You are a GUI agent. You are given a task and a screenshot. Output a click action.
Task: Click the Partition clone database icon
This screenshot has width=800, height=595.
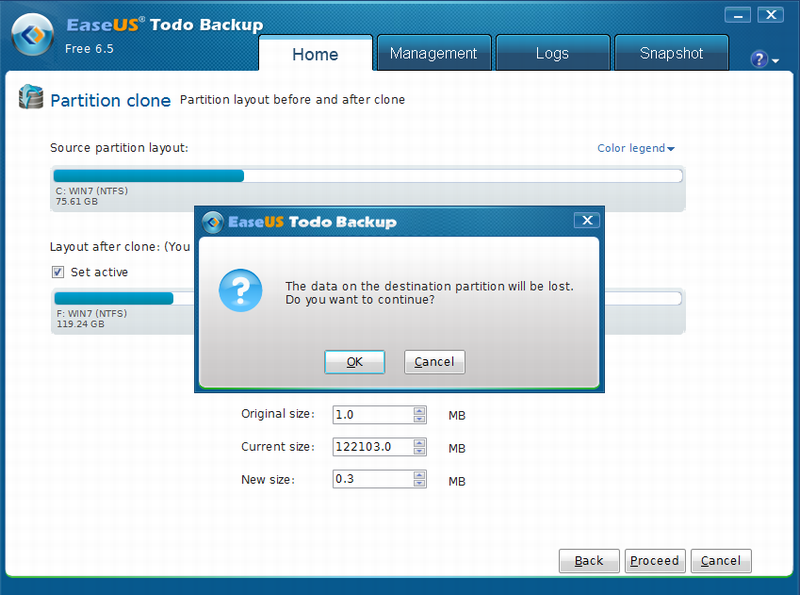click(31, 97)
